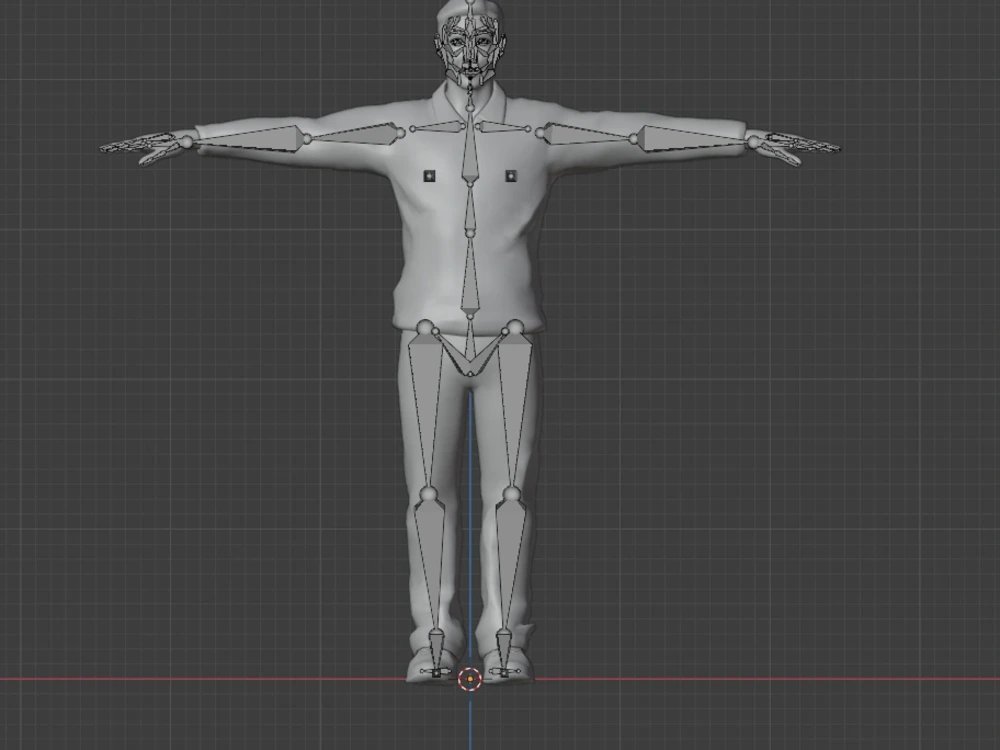Screen dimensions: 1000x750
Task: Select the face rig bones on the head
Action: point(470,48)
